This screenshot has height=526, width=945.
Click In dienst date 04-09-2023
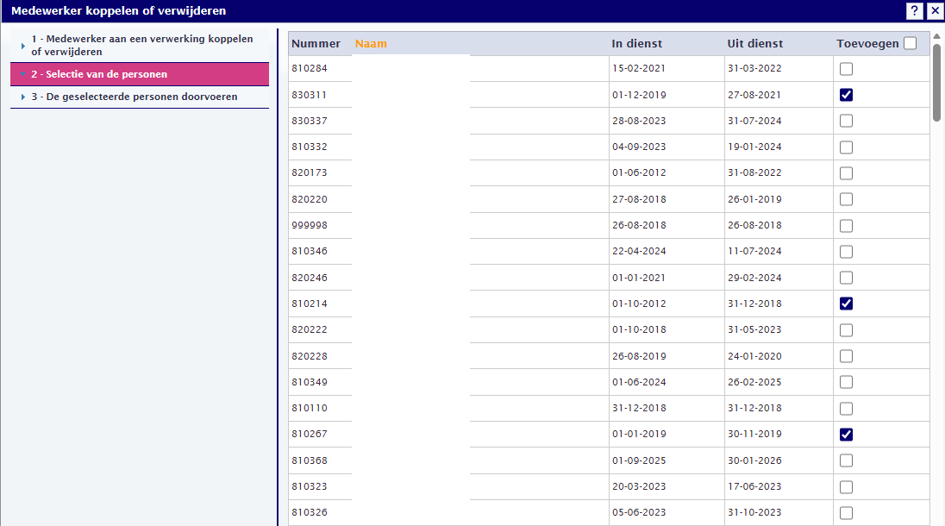(x=639, y=146)
